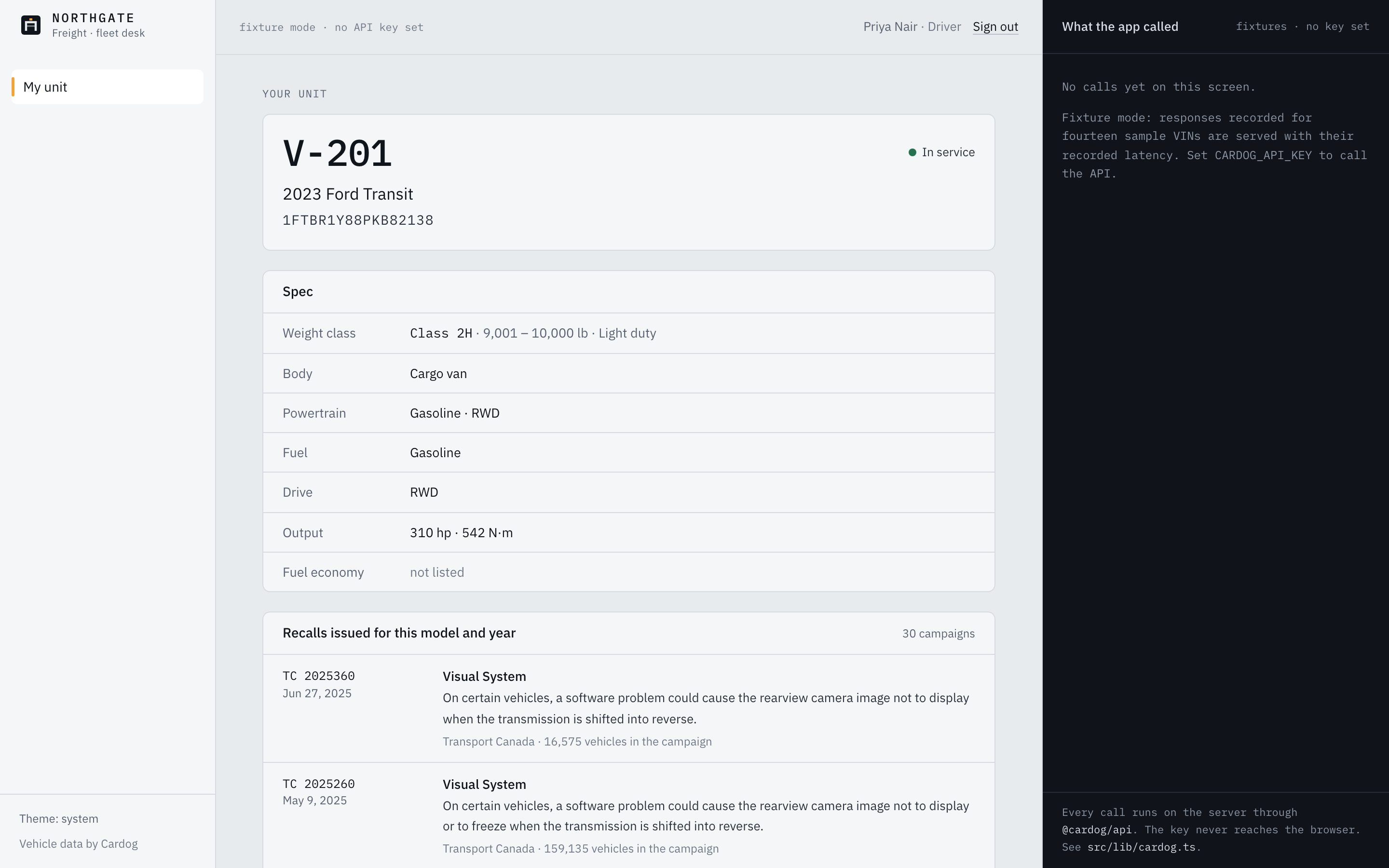This screenshot has height=868, width=1389.
Task: Select recall code TC 2025360
Action: [x=318, y=676]
